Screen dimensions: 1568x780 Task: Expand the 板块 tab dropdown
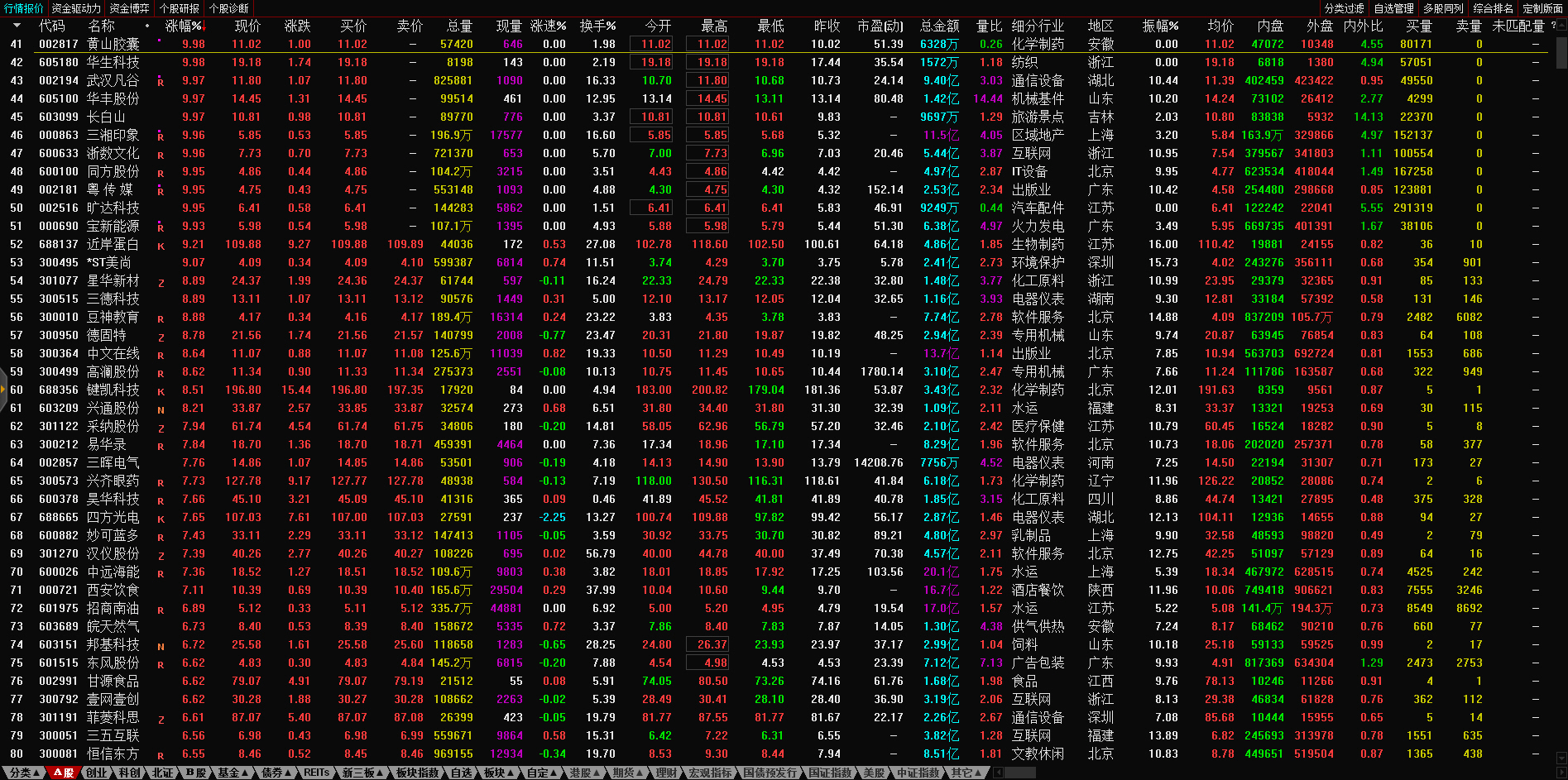tap(498, 773)
